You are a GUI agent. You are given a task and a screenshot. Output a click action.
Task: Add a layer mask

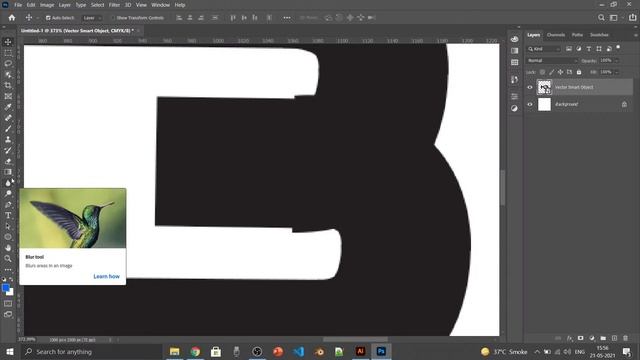coord(580,338)
